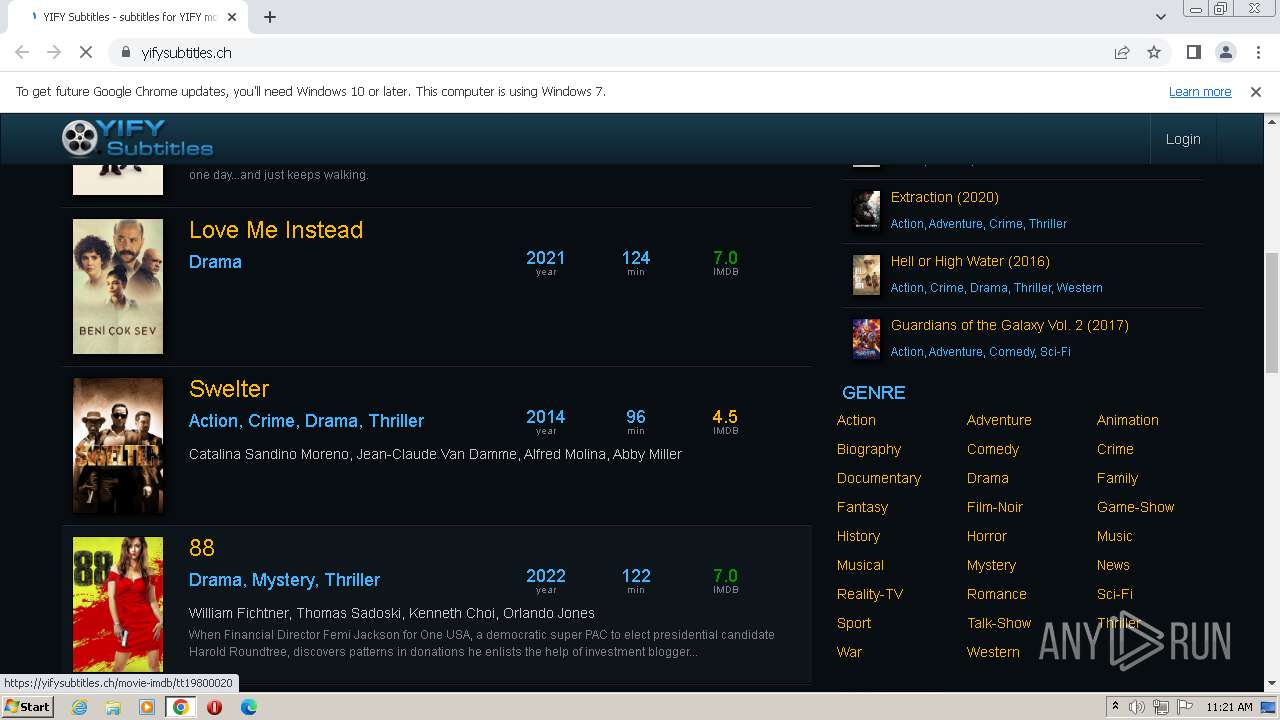Select Mystery genre in genre list
Viewport: 1280px width, 720px height.
991,565
